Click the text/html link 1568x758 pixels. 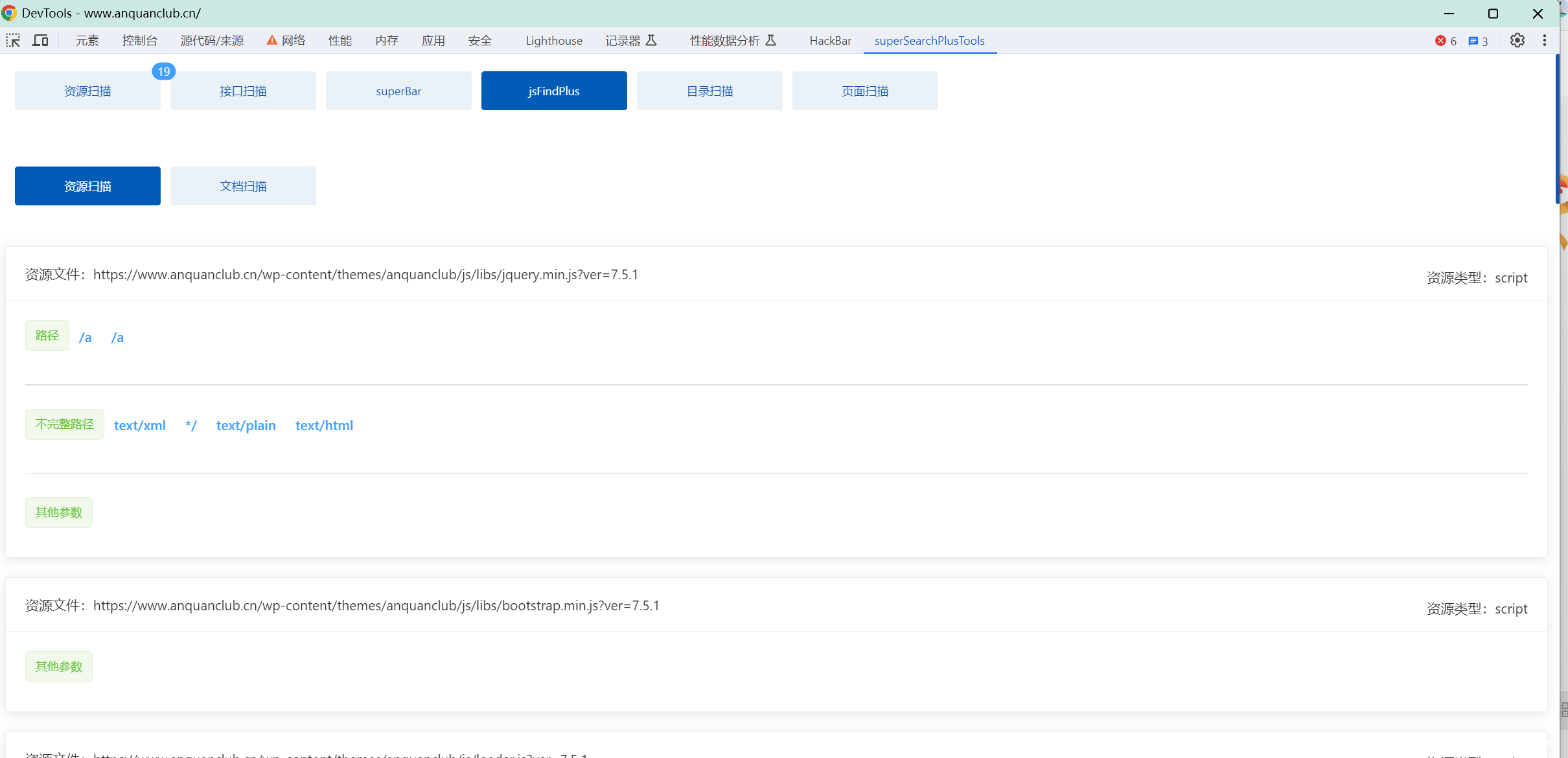coord(324,426)
